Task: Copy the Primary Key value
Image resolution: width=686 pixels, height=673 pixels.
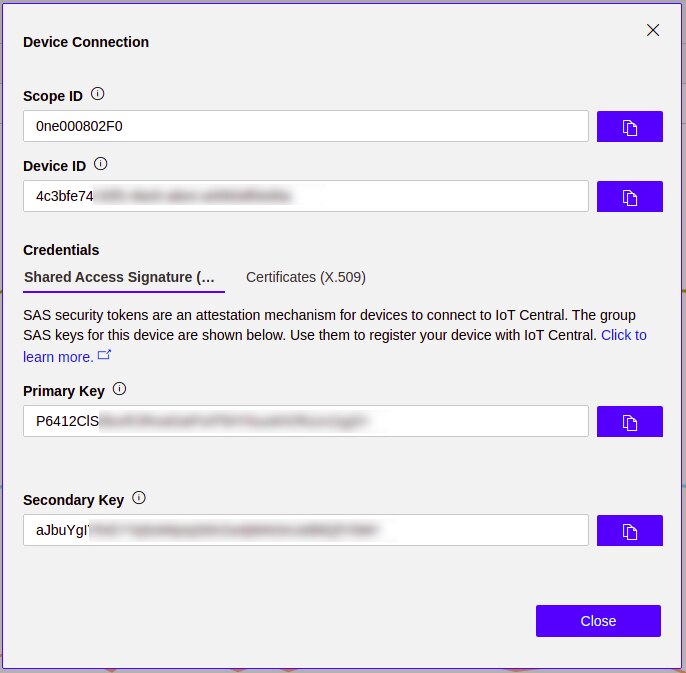Action: (x=629, y=422)
